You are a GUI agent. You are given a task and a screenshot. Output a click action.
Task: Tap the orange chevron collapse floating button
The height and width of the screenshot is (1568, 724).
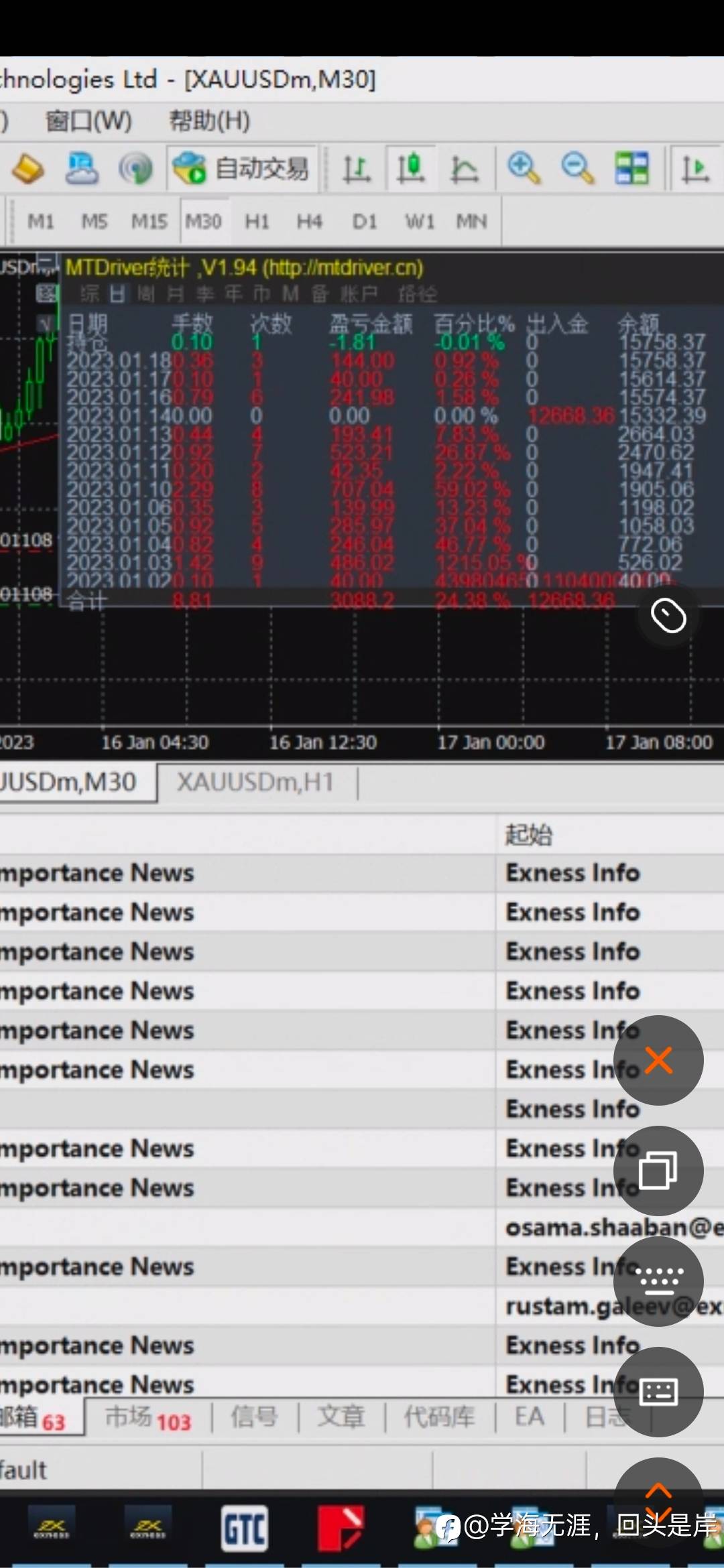[x=658, y=1502]
